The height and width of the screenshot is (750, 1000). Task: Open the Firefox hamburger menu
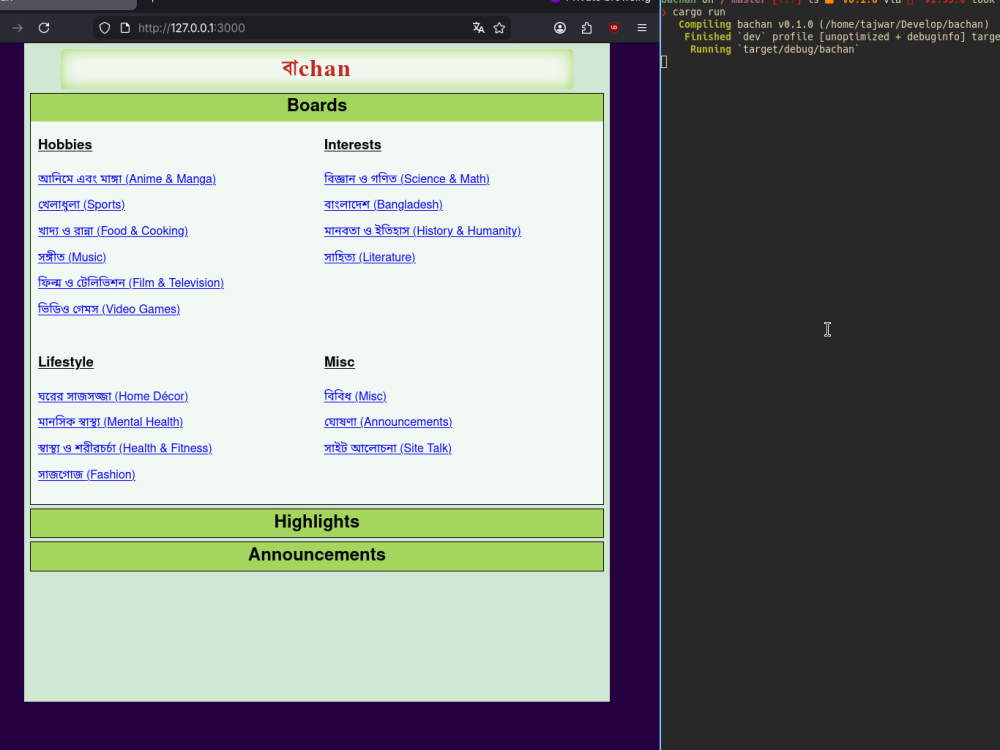coord(642,28)
